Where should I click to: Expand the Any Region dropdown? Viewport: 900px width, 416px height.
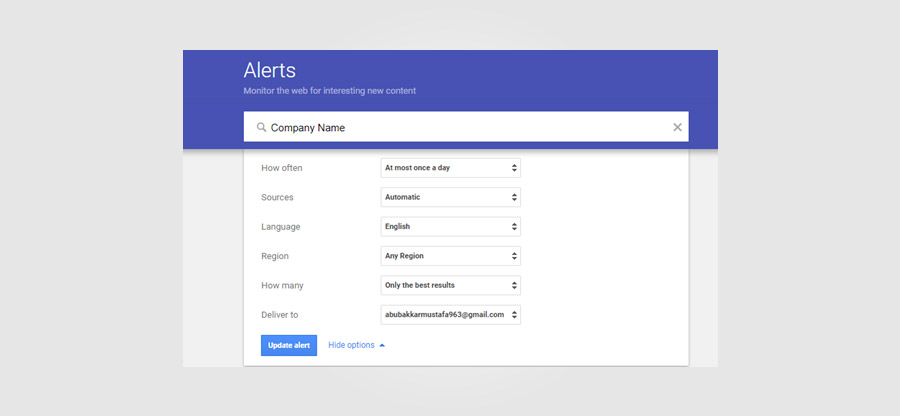tap(451, 256)
